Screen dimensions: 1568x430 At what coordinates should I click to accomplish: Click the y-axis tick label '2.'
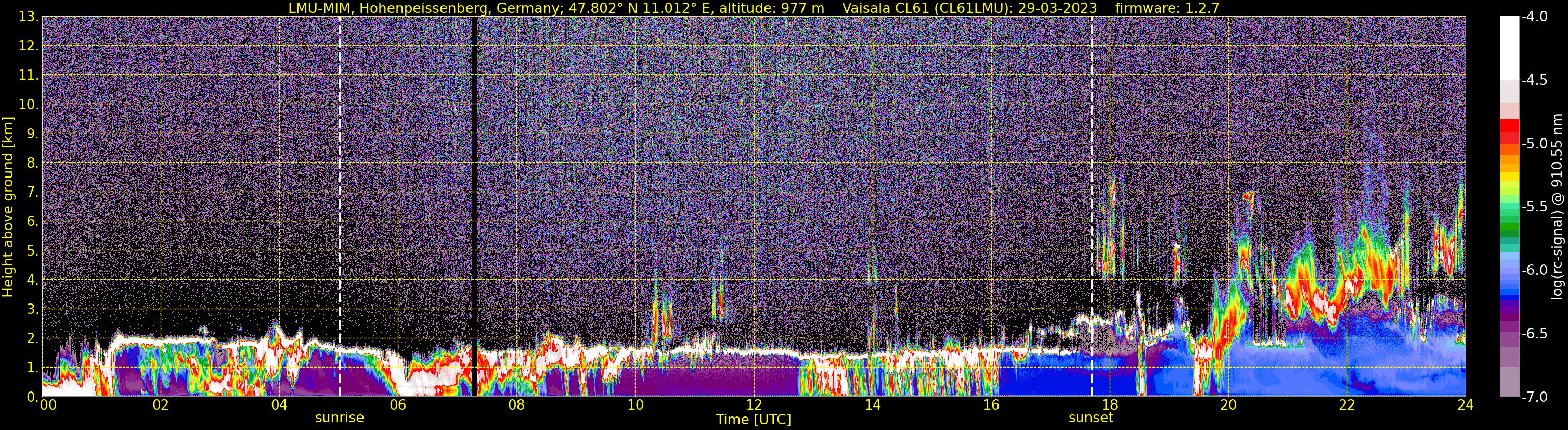tap(32, 339)
